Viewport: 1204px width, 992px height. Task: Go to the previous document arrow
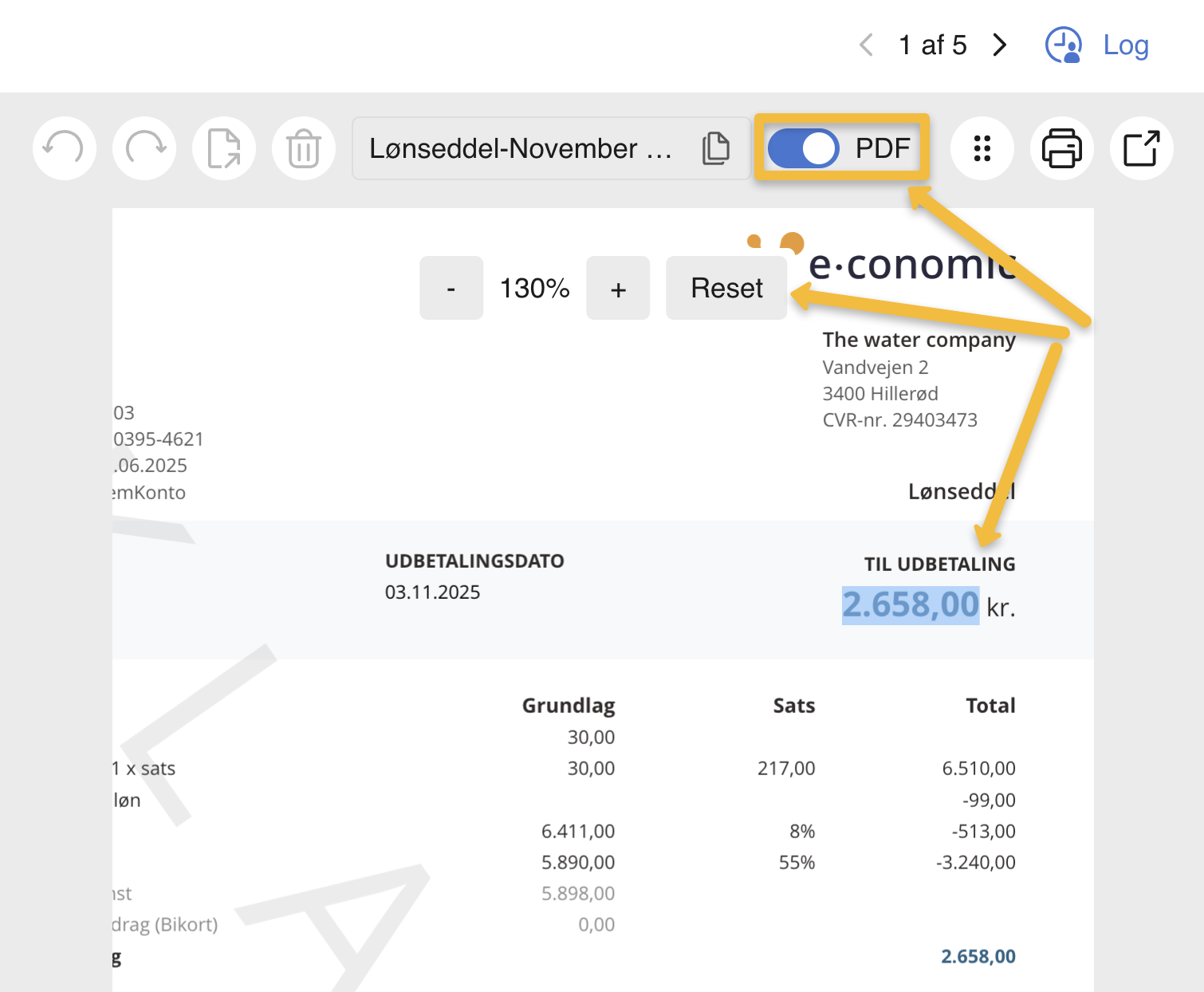(867, 45)
